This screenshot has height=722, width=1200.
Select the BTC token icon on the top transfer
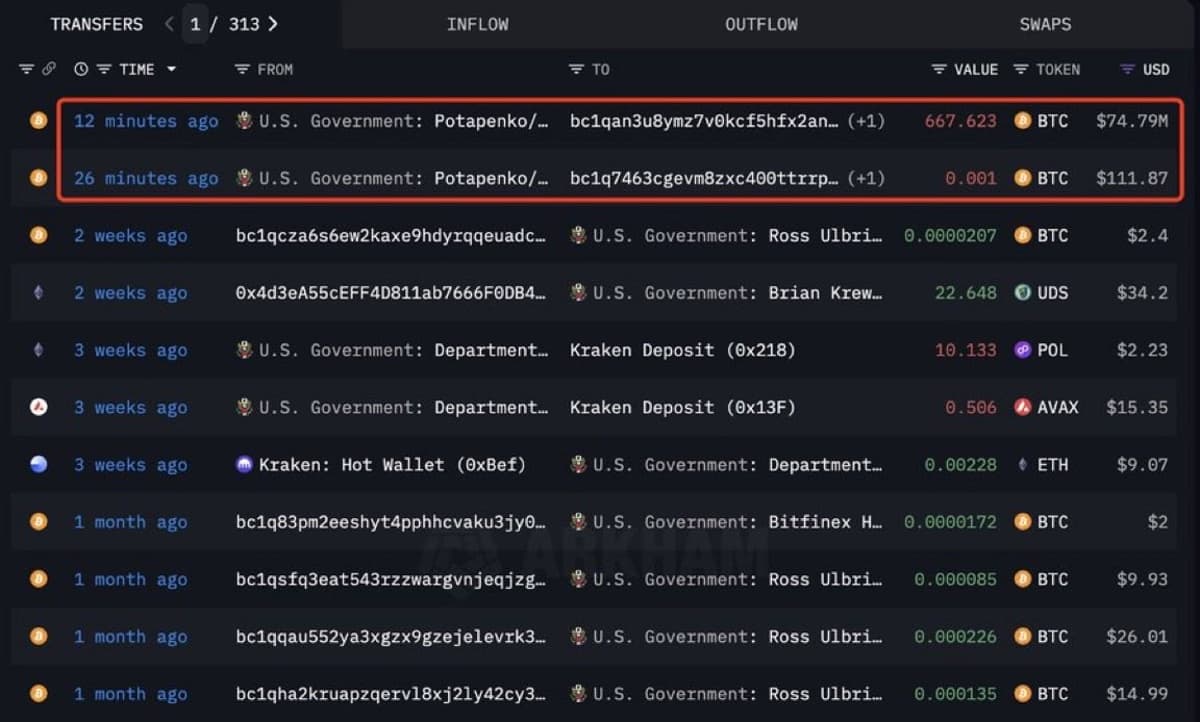click(1021, 121)
